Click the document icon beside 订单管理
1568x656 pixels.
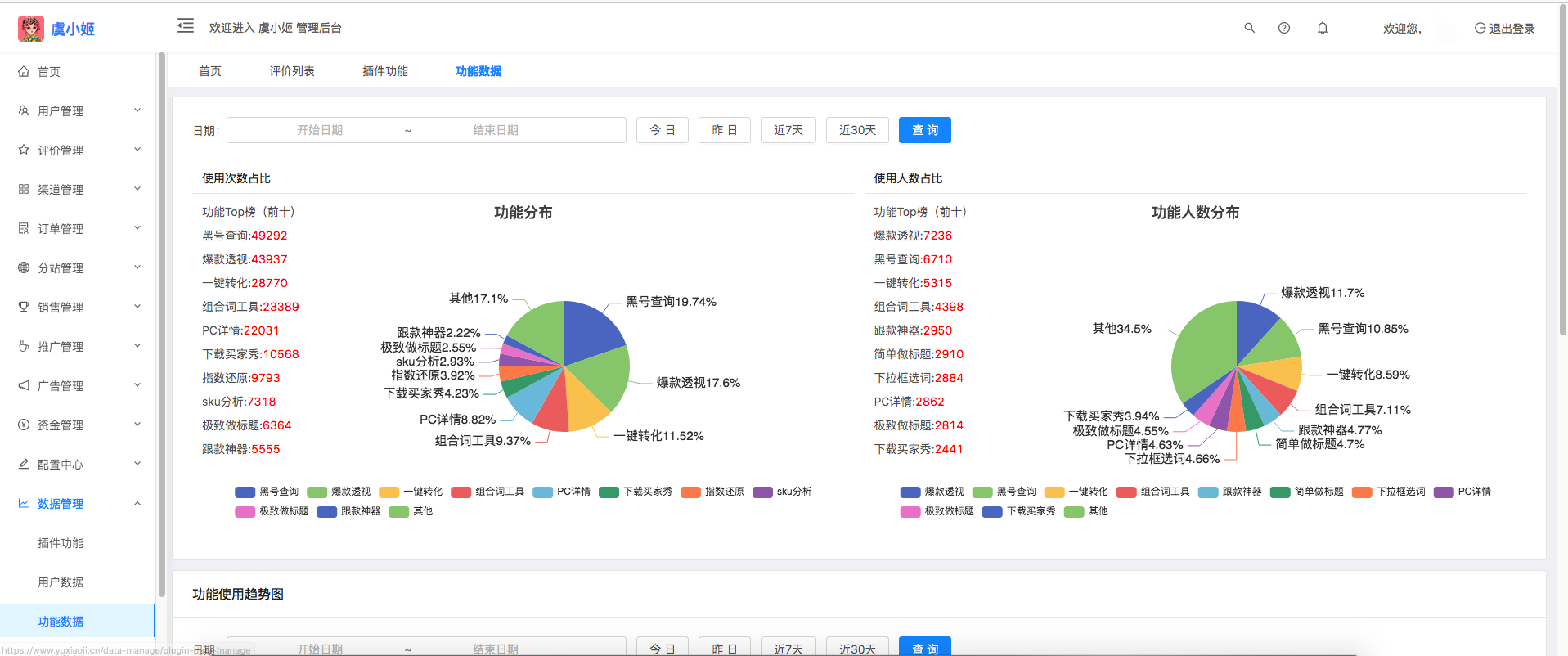(x=24, y=228)
